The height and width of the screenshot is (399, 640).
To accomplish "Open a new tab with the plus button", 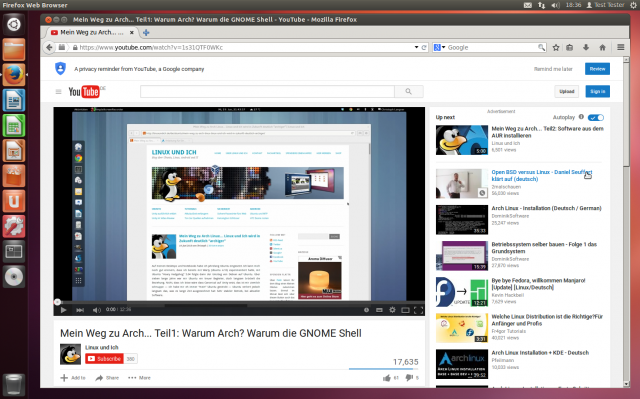I will 146,32.
